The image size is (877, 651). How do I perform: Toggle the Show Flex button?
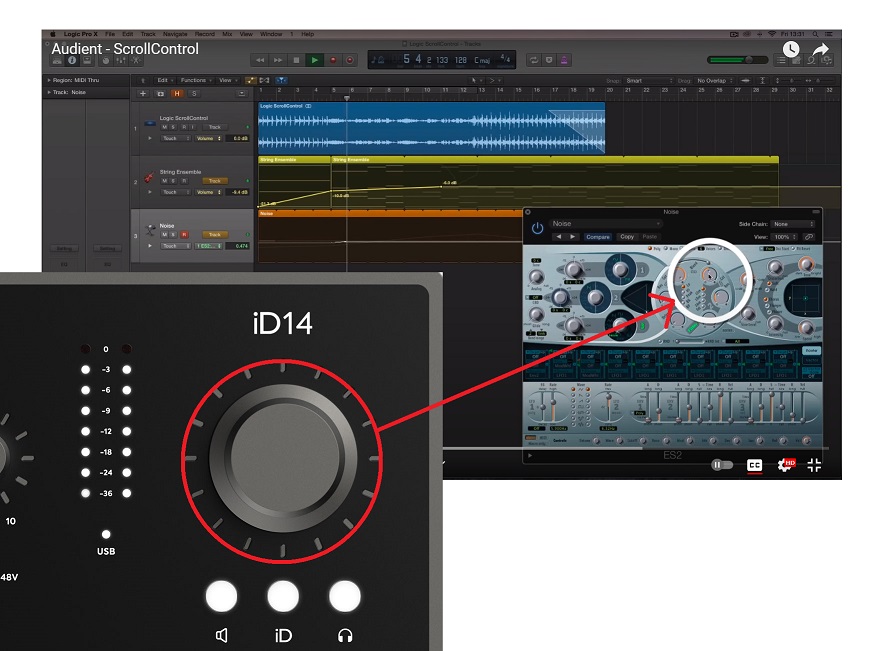coord(265,81)
